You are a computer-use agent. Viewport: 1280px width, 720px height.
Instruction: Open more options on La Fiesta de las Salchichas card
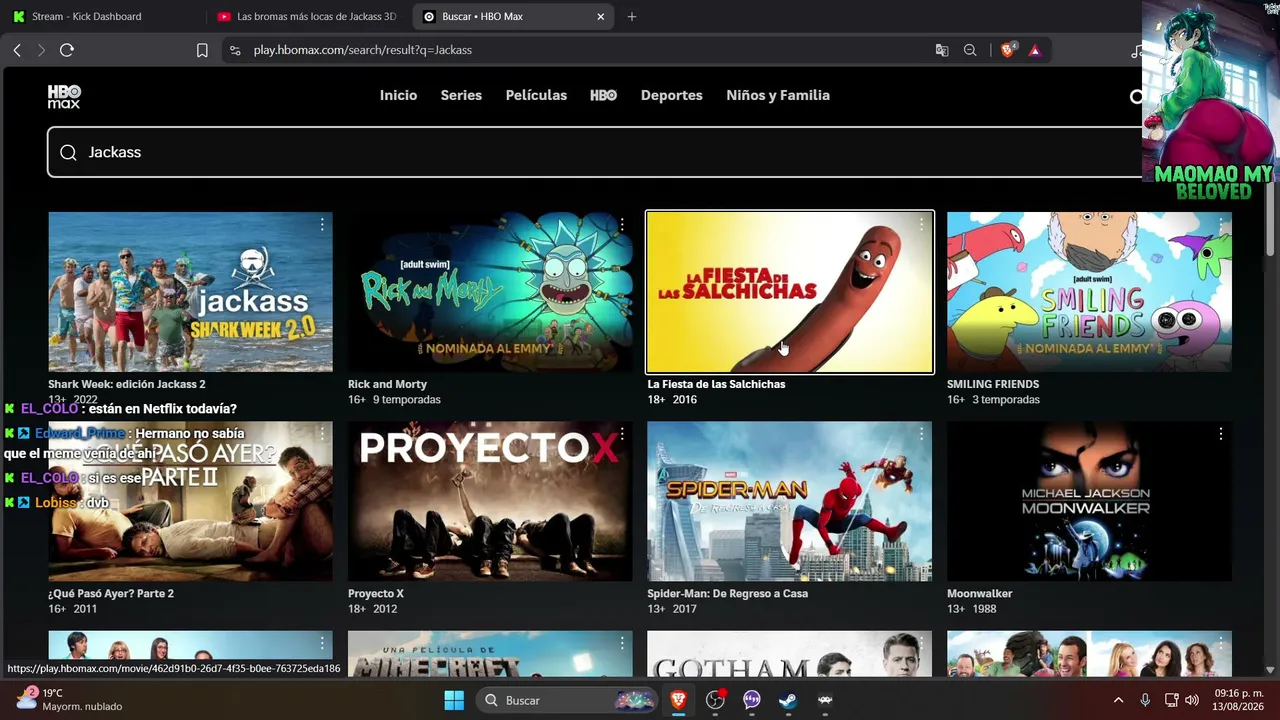coord(921,225)
